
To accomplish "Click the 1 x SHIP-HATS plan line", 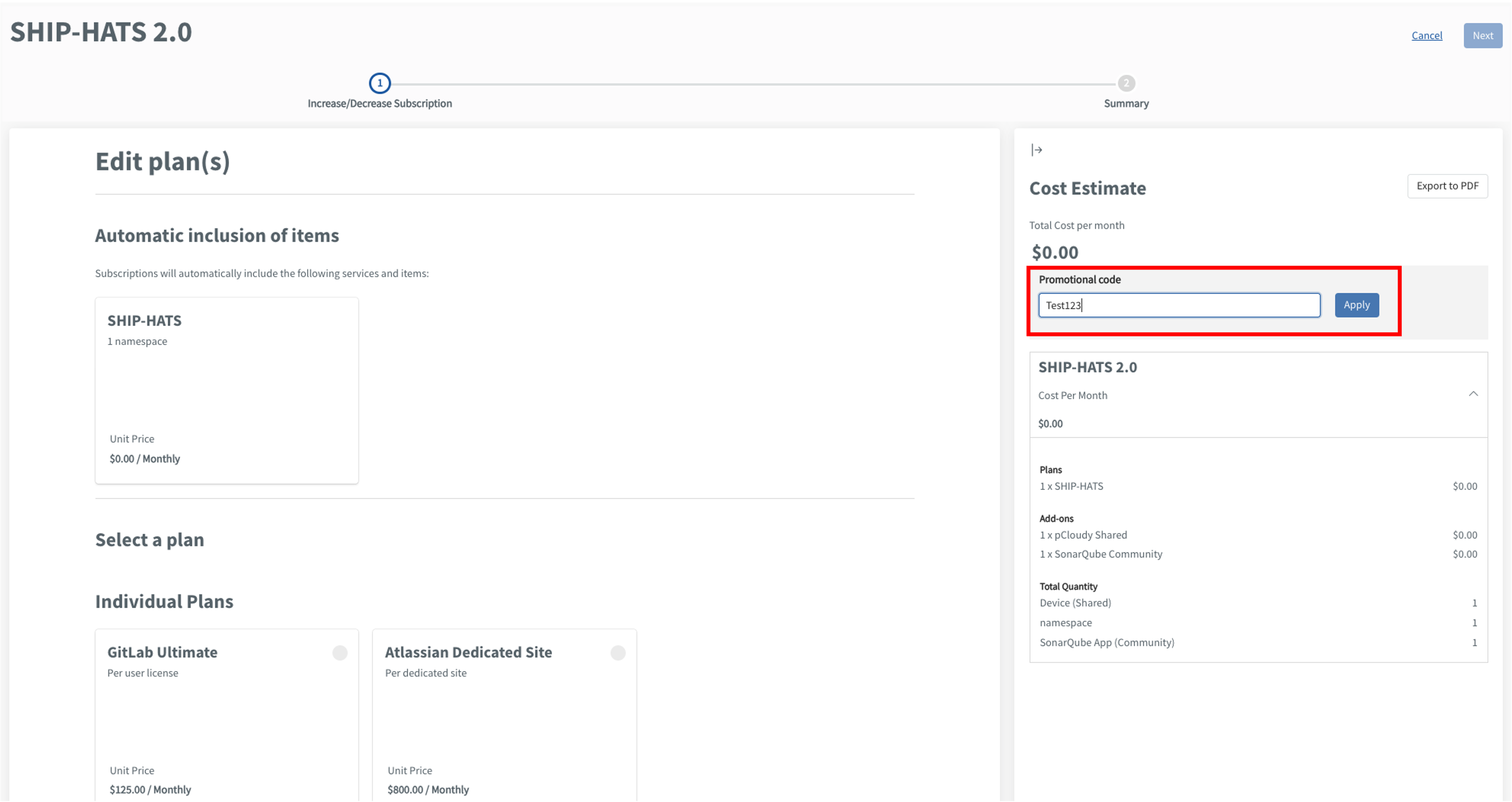I will tap(1072, 487).
